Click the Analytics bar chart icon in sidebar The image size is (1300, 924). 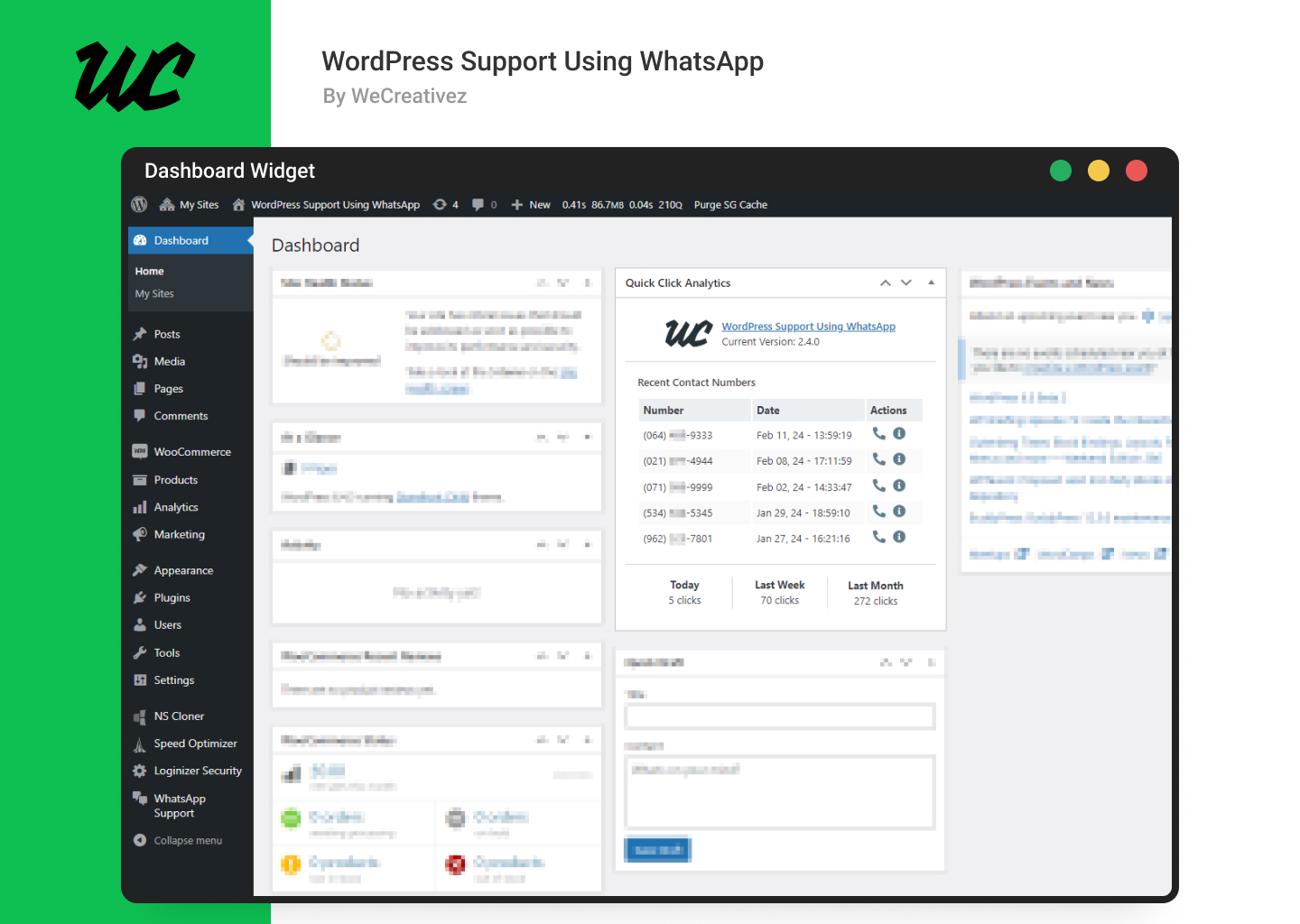coord(140,507)
